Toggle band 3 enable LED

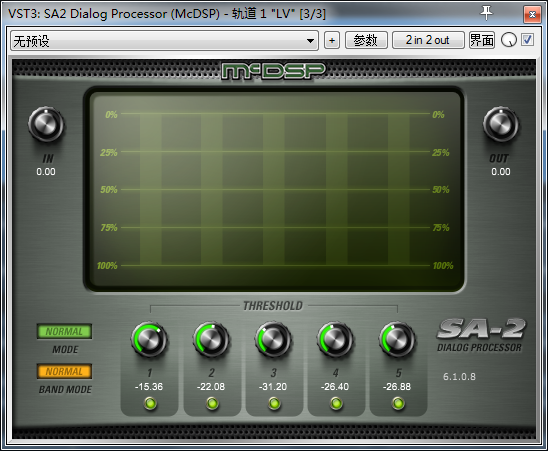click(x=274, y=403)
